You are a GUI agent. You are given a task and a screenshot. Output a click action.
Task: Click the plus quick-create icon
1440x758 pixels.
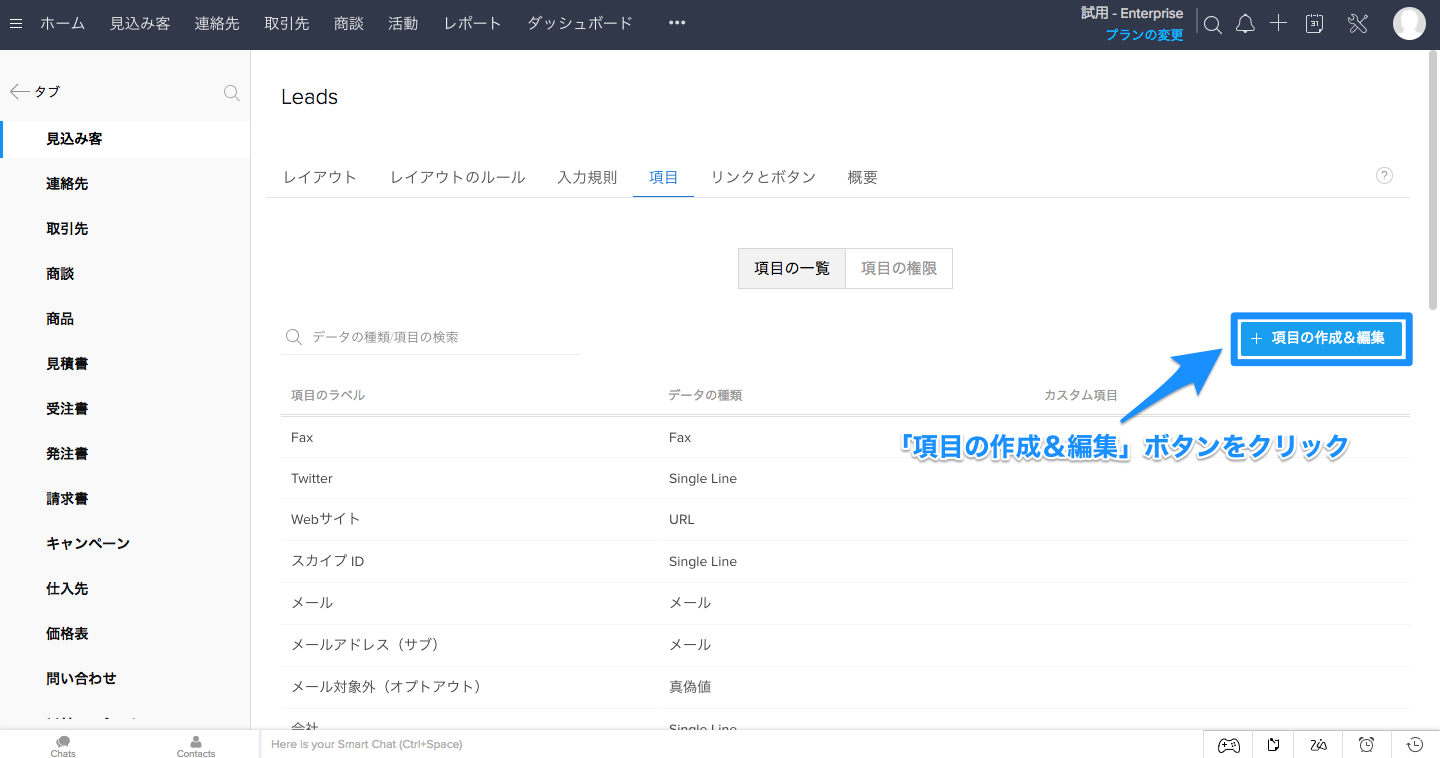tap(1278, 24)
